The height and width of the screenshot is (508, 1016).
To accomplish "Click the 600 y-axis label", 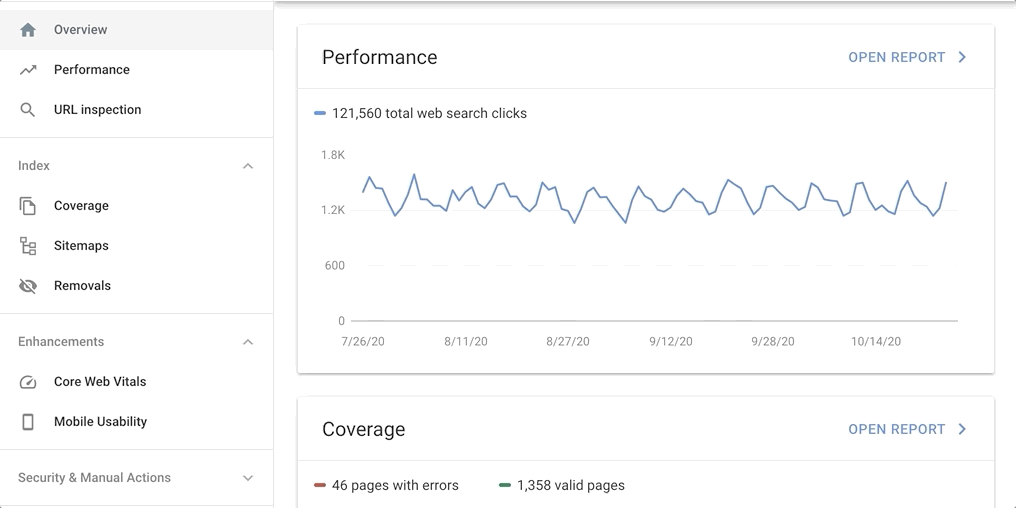I will coord(334,266).
